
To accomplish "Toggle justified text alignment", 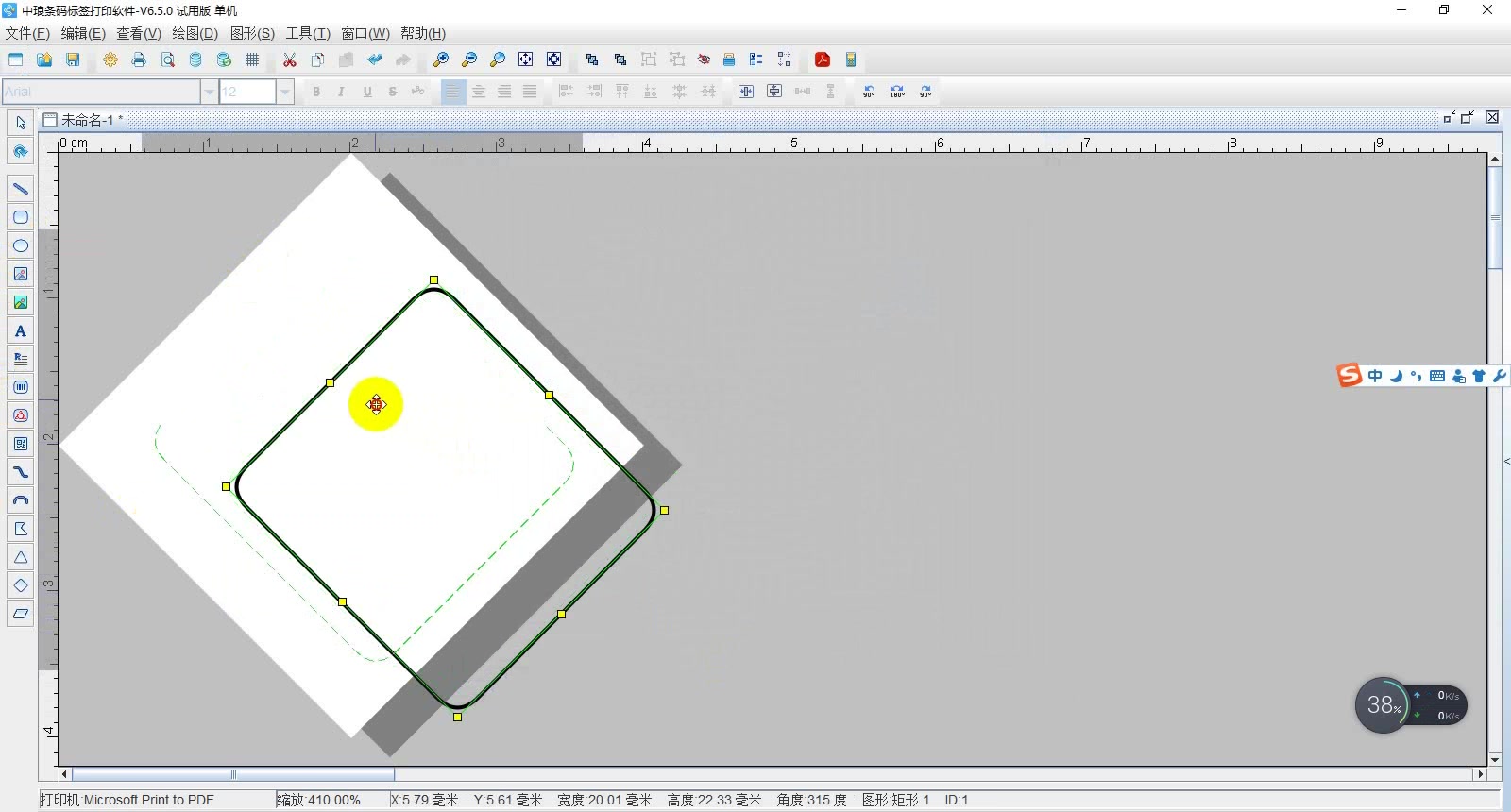I will tap(530, 92).
